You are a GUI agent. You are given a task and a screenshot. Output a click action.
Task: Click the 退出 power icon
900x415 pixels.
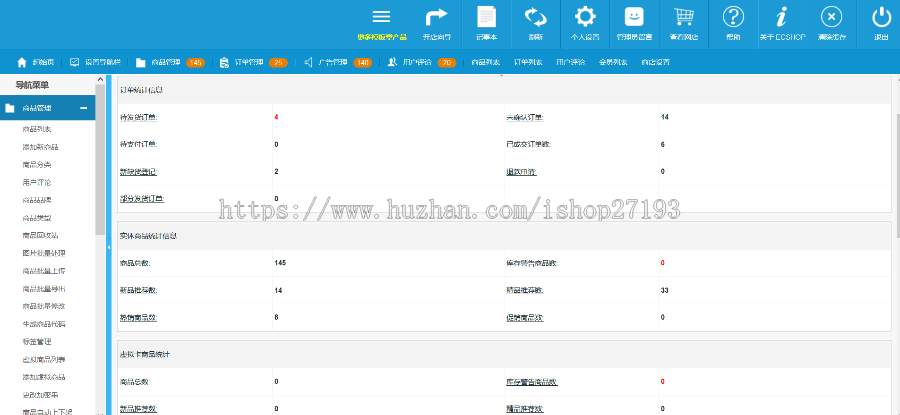point(881,17)
